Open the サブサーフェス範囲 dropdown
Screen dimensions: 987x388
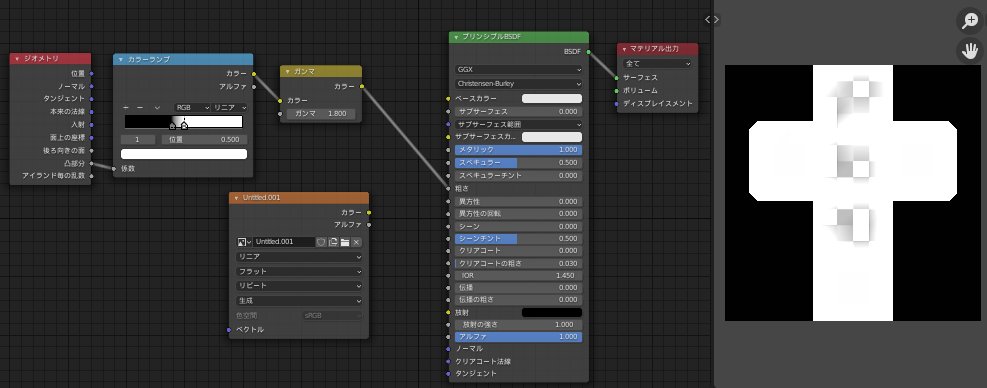(519, 125)
